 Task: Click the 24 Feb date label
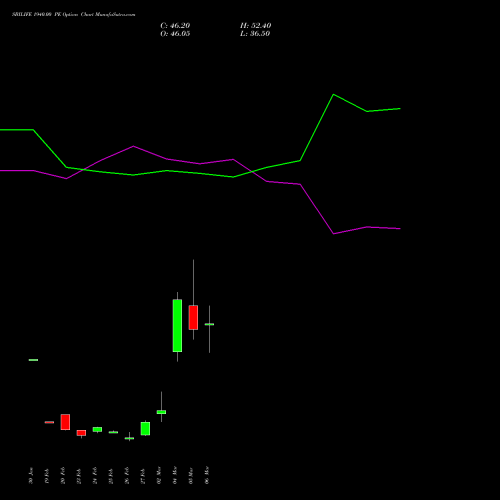click(x=95, y=476)
